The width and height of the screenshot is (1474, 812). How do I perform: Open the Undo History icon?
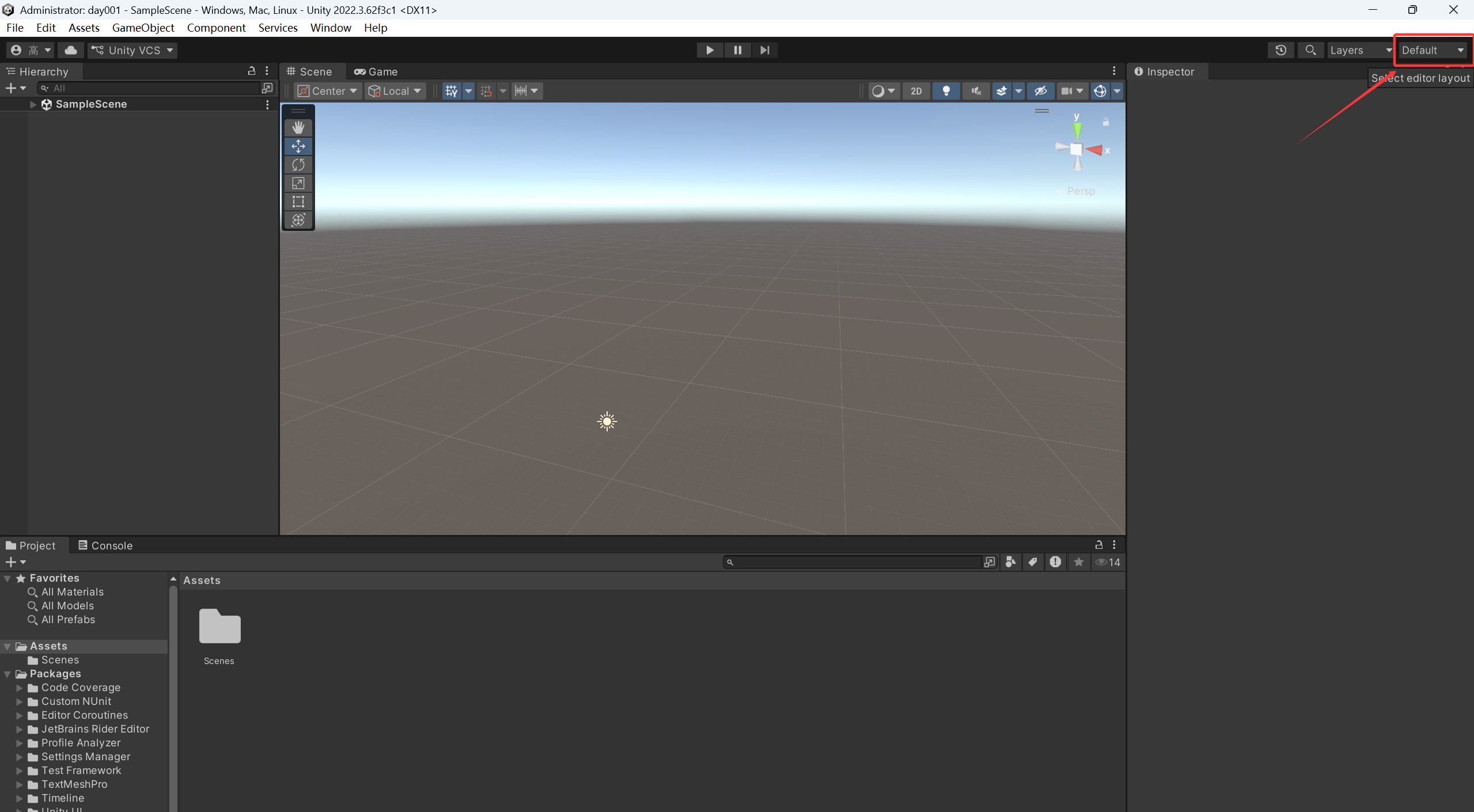pos(1280,50)
